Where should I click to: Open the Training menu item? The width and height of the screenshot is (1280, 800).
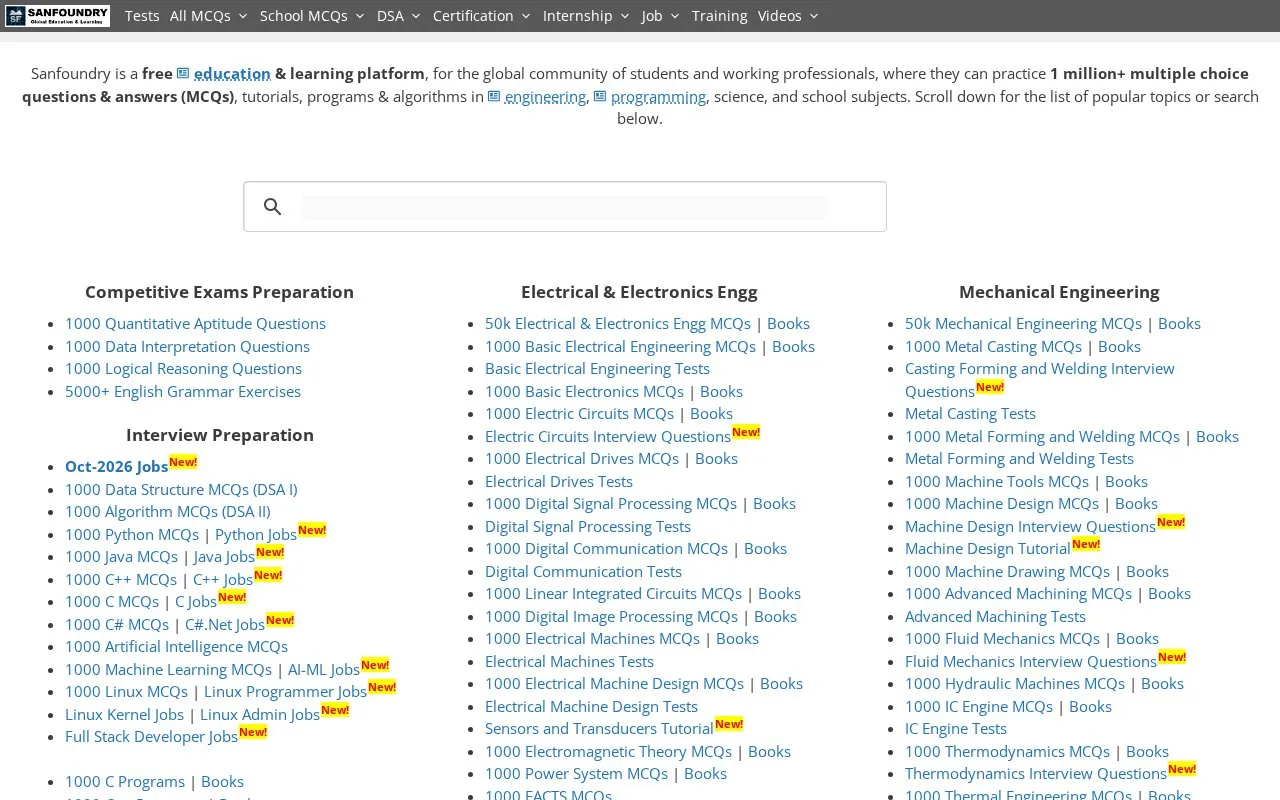[719, 16]
